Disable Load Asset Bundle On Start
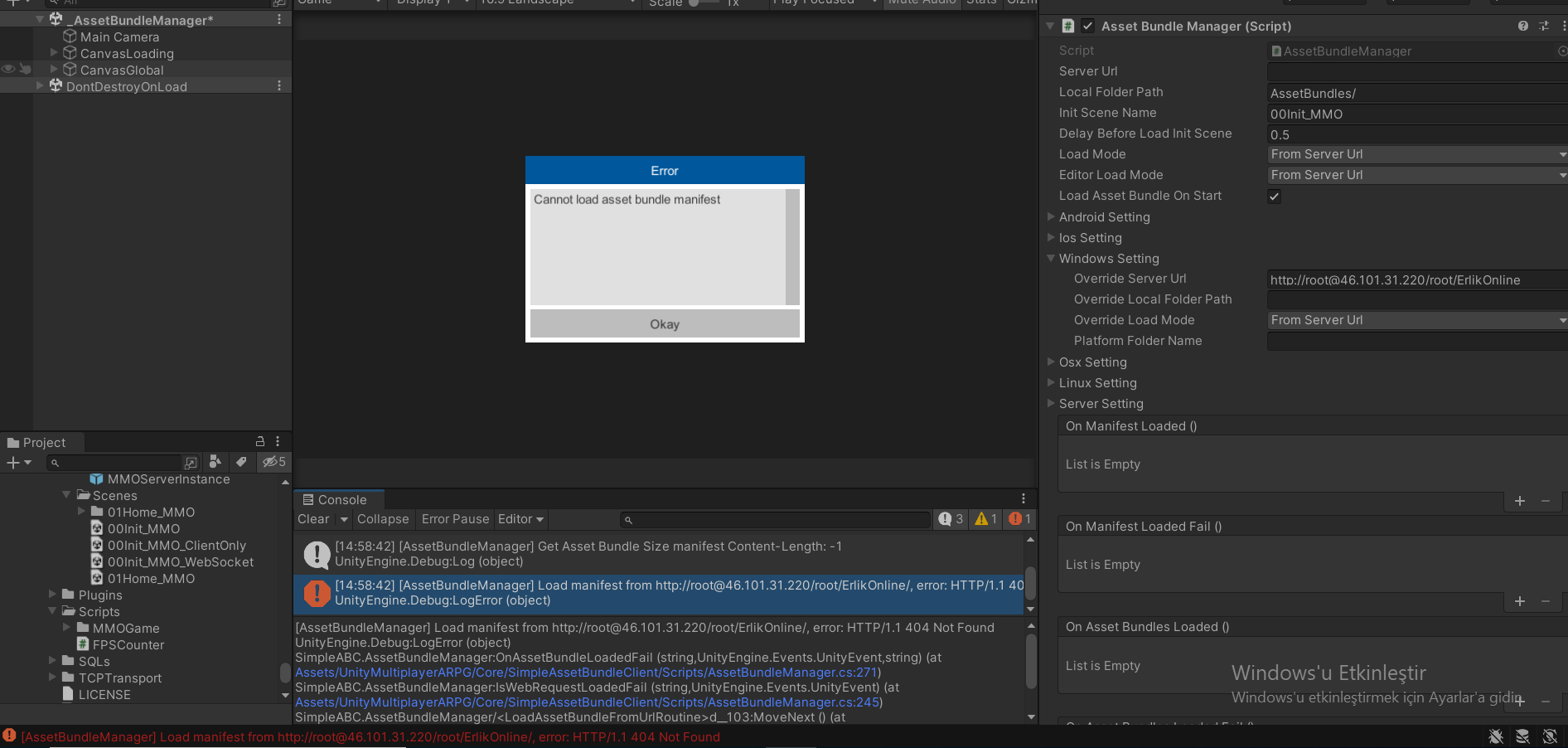Viewport: 1568px width, 748px height. click(x=1274, y=196)
